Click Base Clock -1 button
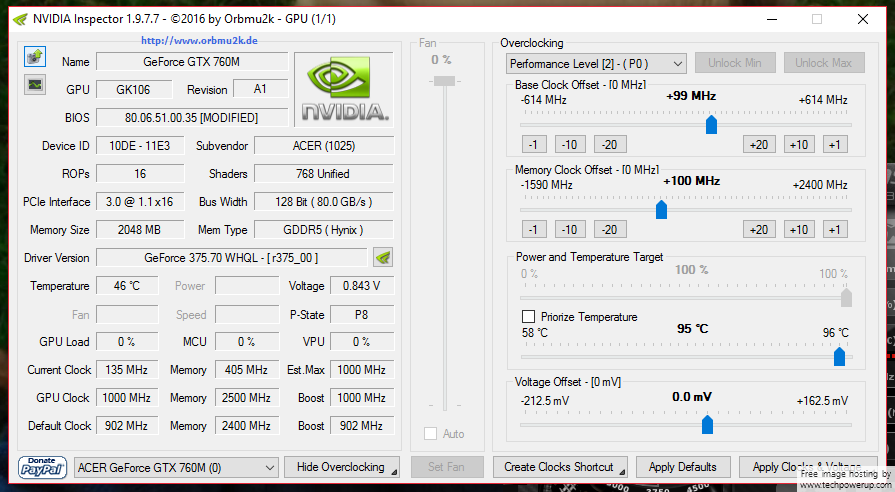The image size is (895, 492). pos(534,144)
